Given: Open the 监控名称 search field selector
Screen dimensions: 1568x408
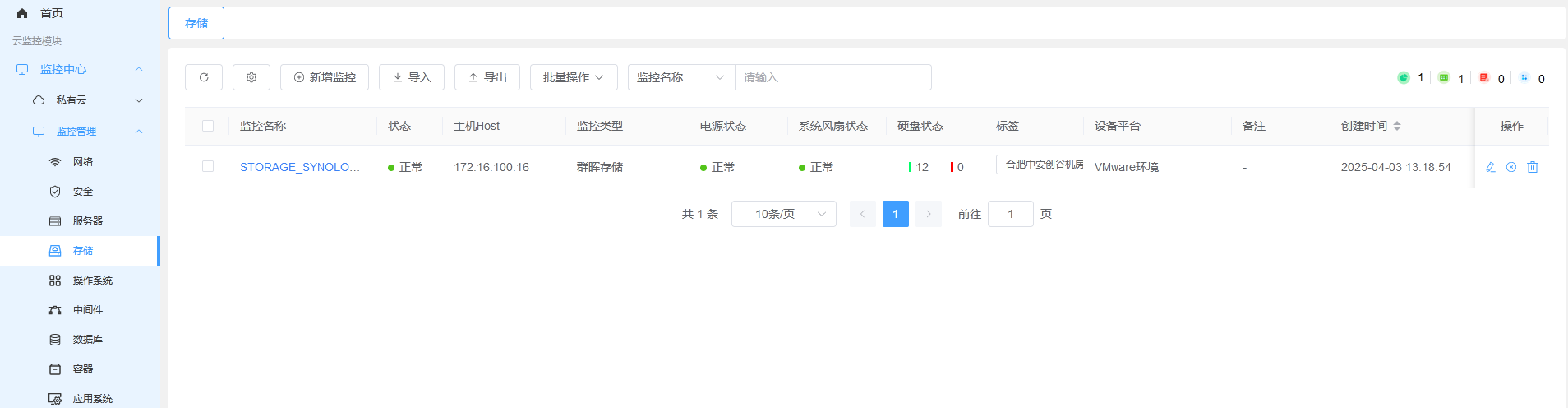Looking at the screenshot, I should [681, 77].
